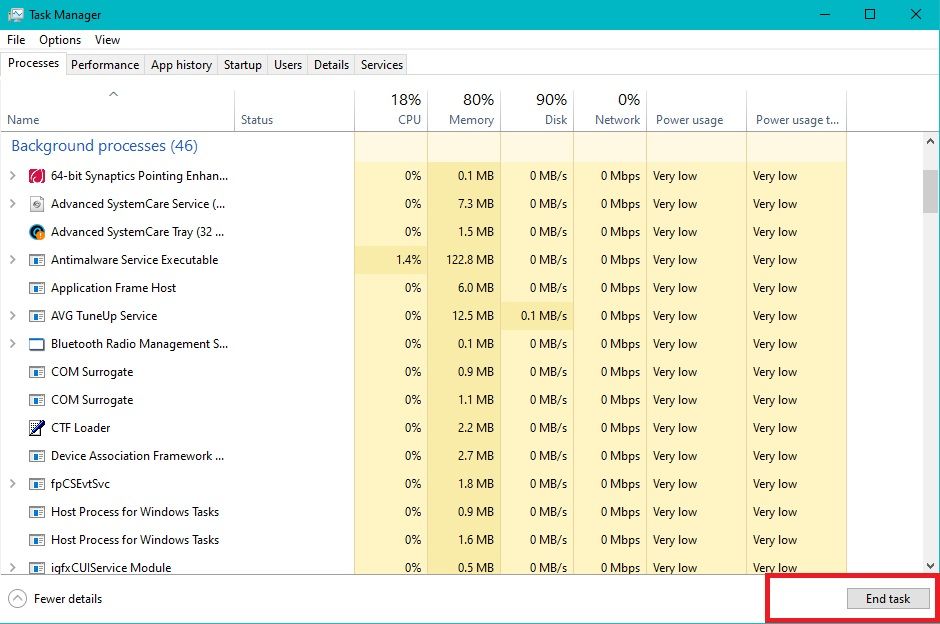The height and width of the screenshot is (624, 940).
Task: Click the 64-bit Synaptics Pointing Enhance icon
Action: (37, 176)
